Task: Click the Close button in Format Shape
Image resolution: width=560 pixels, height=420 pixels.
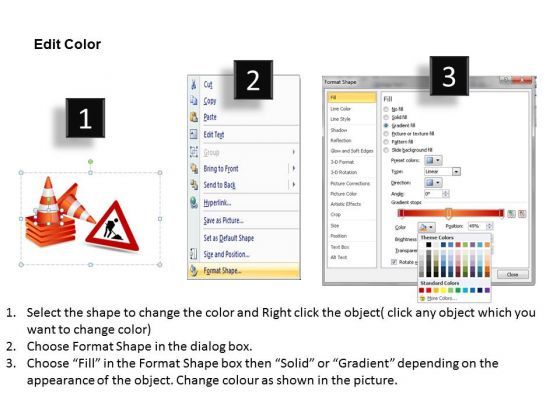Action: [512, 274]
